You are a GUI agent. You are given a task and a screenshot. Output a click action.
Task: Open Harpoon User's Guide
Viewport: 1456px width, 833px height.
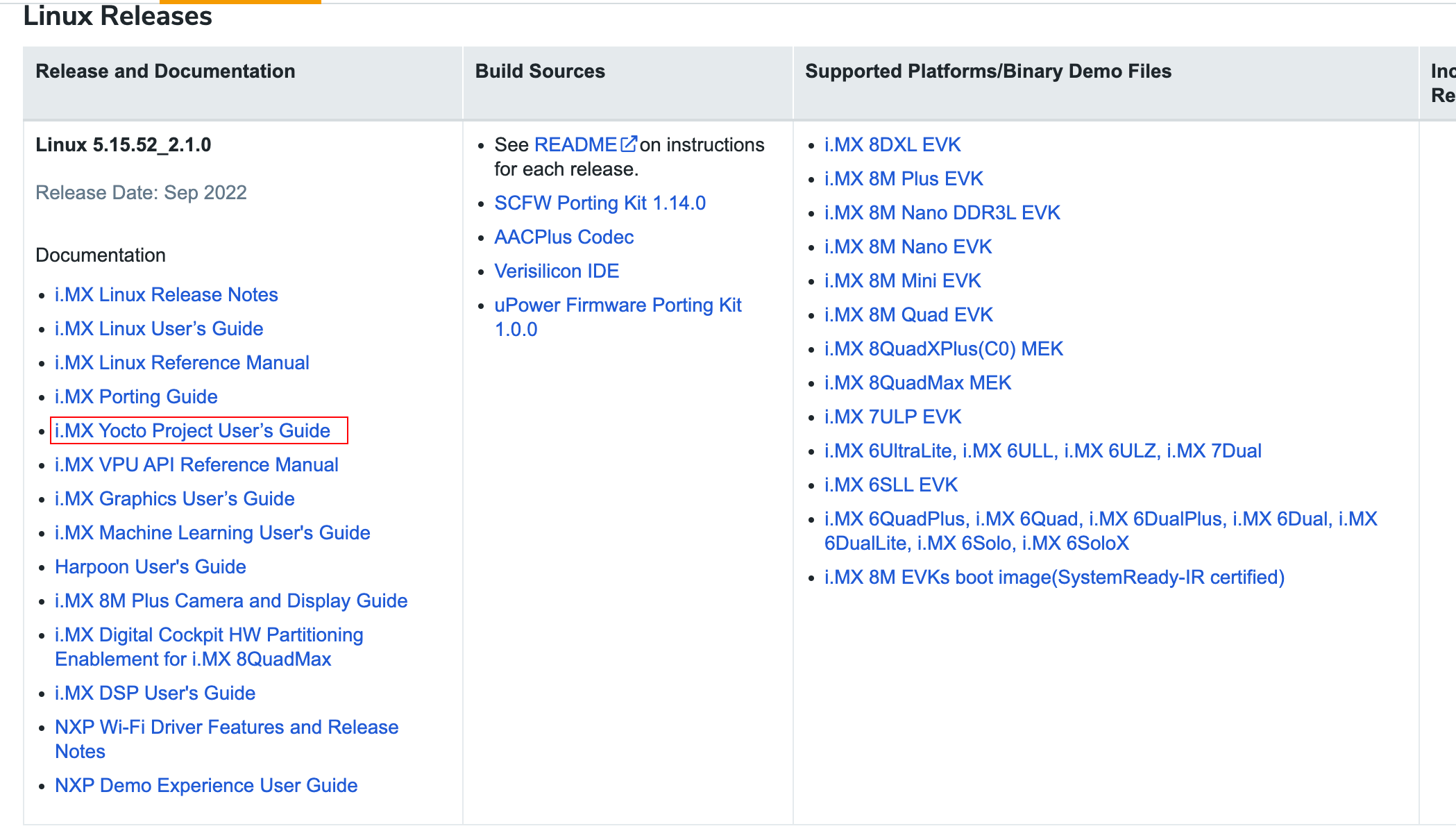click(150, 566)
